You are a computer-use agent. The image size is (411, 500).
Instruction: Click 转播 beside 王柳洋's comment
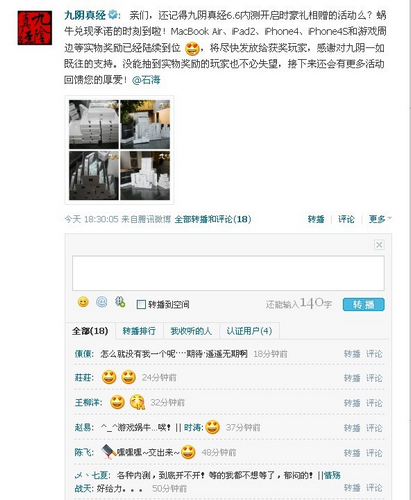point(352,403)
